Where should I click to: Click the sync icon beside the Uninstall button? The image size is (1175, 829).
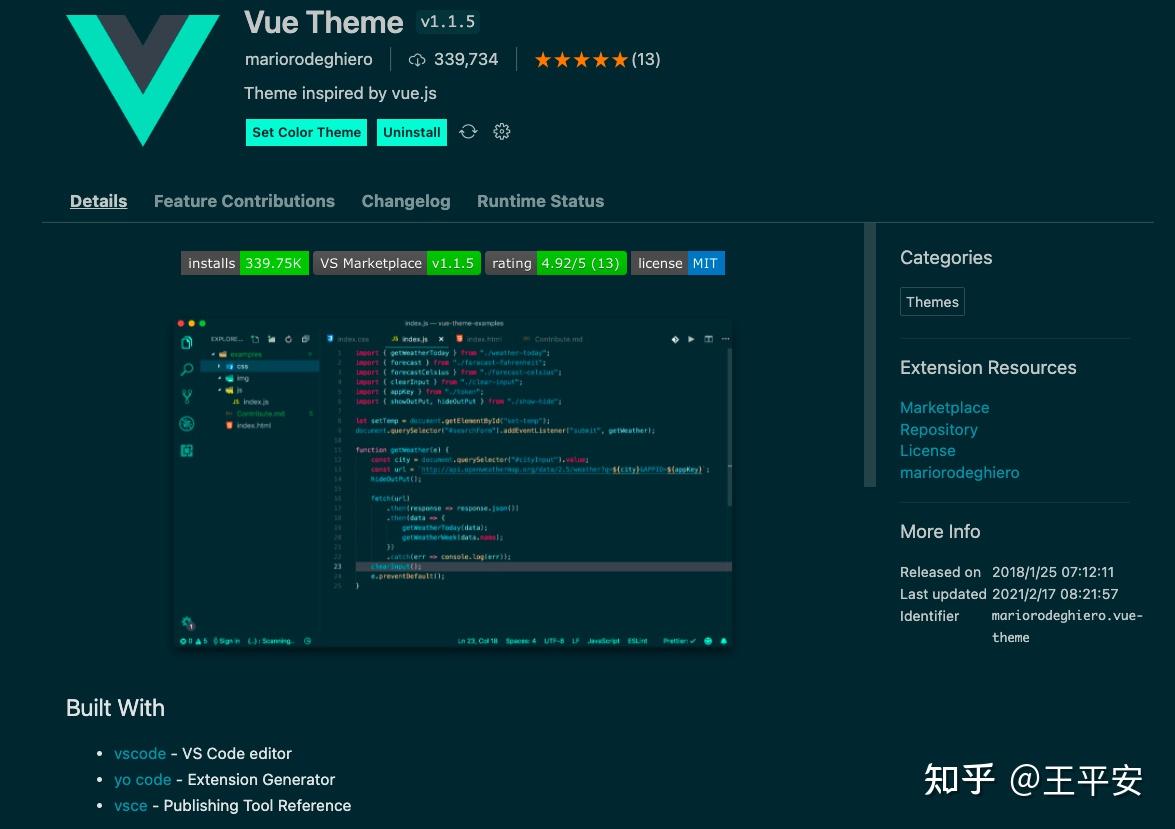(468, 131)
